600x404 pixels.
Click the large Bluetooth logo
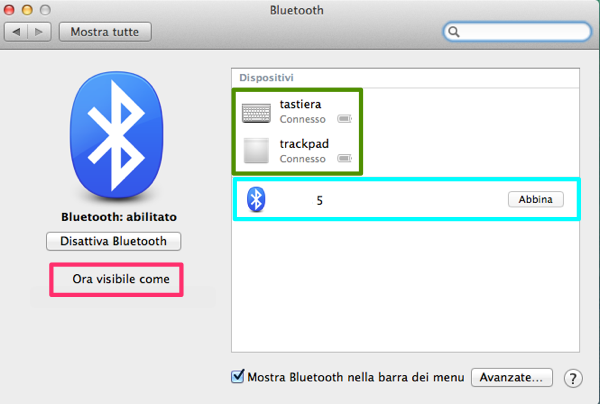(117, 135)
